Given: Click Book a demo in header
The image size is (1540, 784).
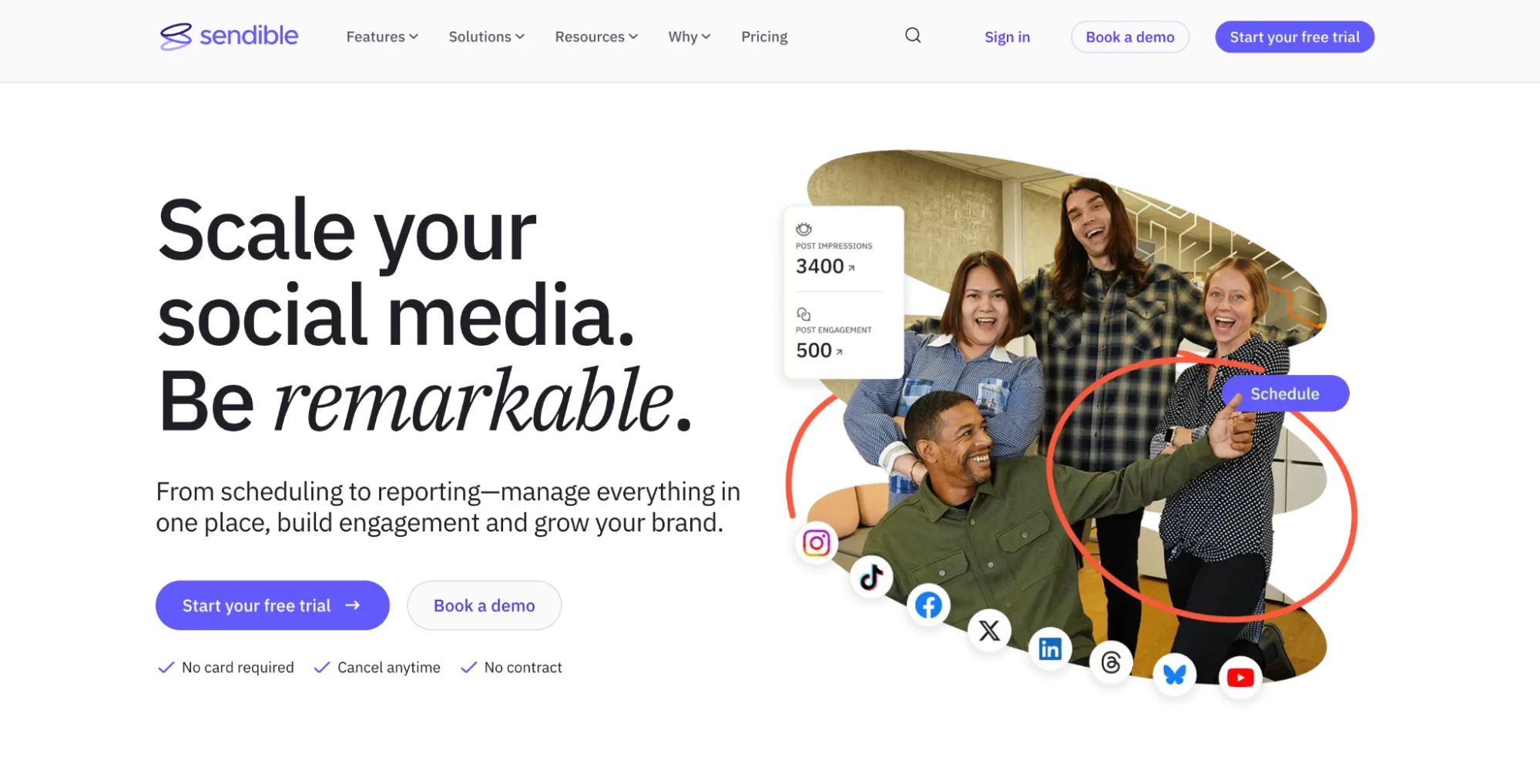Looking at the screenshot, I should pyautogui.click(x=1129, y=37).
